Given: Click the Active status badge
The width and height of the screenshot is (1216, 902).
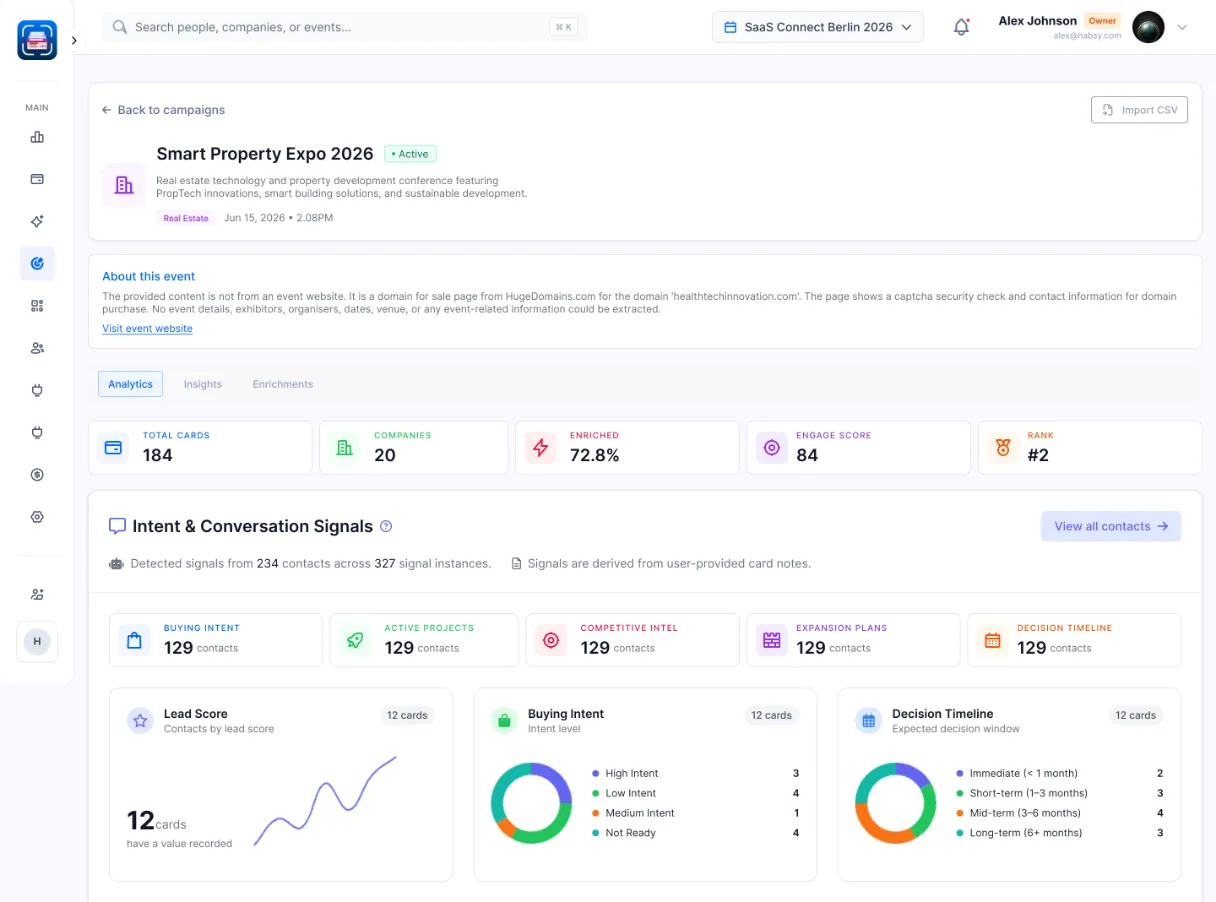Looking at the screenshot, I should tap(410, 154).
